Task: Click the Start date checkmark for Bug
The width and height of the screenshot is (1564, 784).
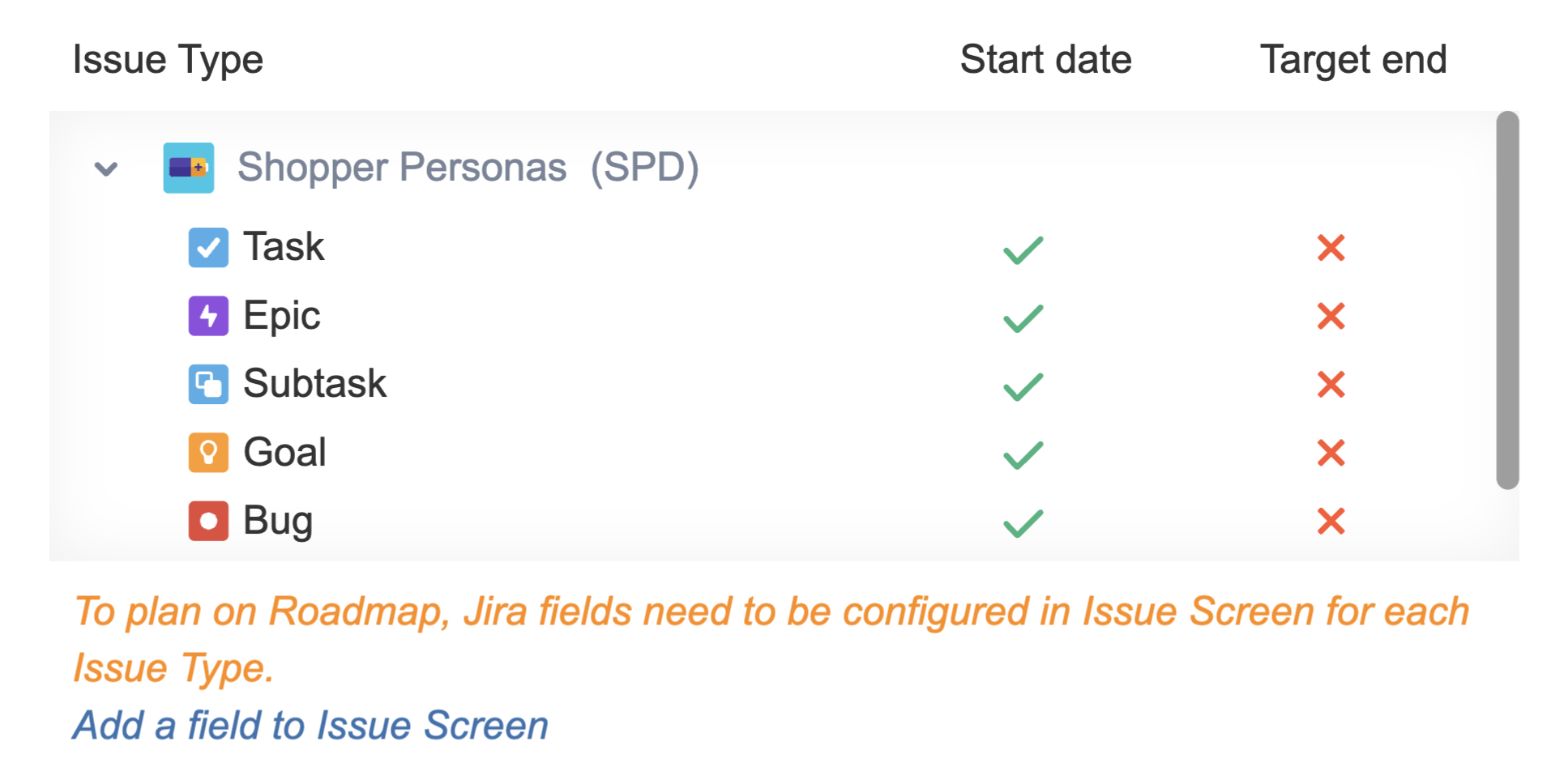Action: 1023,523
